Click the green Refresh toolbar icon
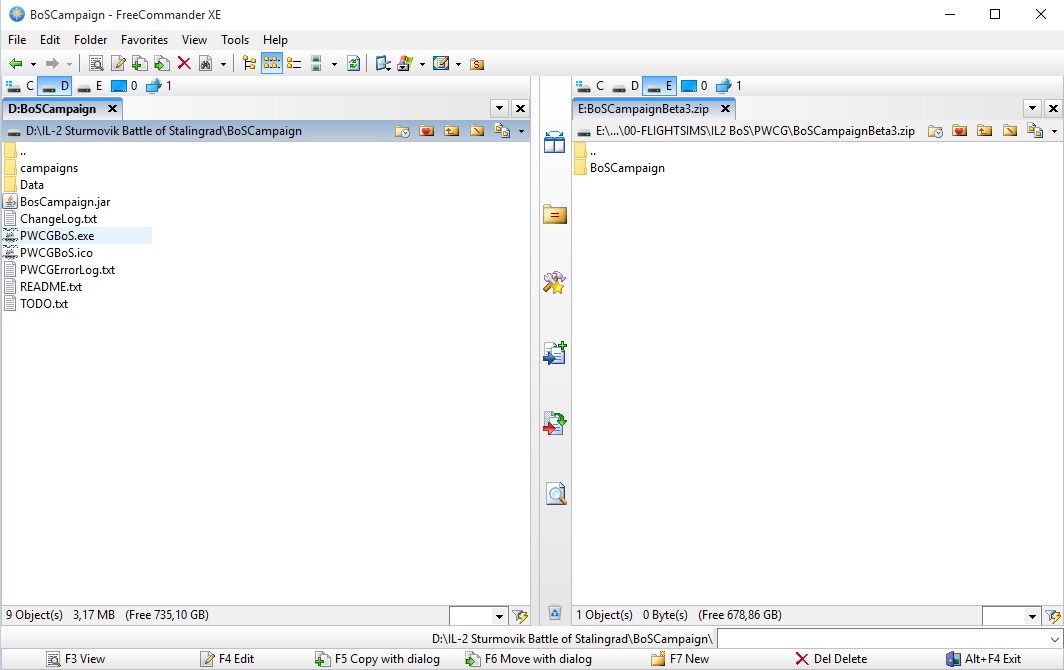Viewport: 1064px width, 670px height. (x=354, y=64)
